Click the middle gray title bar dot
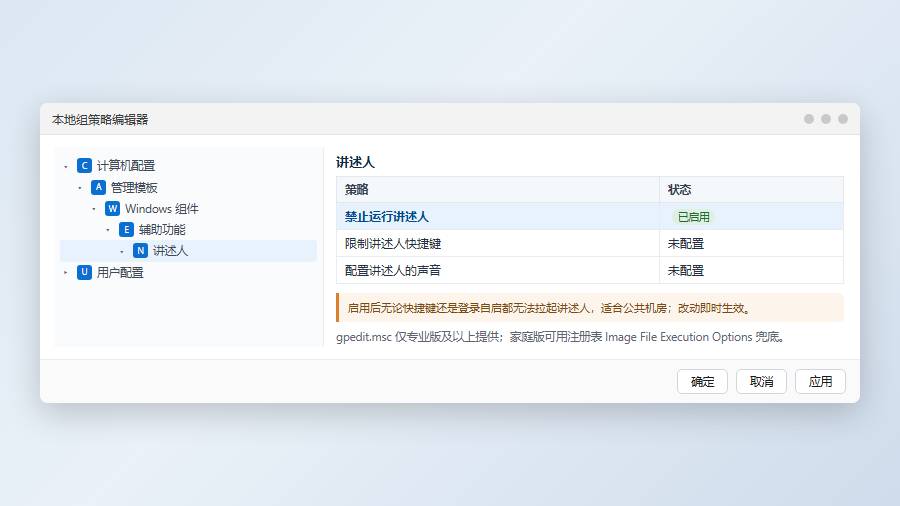Image resolution: width=900 pixels, height=506 pixels. 825,119
